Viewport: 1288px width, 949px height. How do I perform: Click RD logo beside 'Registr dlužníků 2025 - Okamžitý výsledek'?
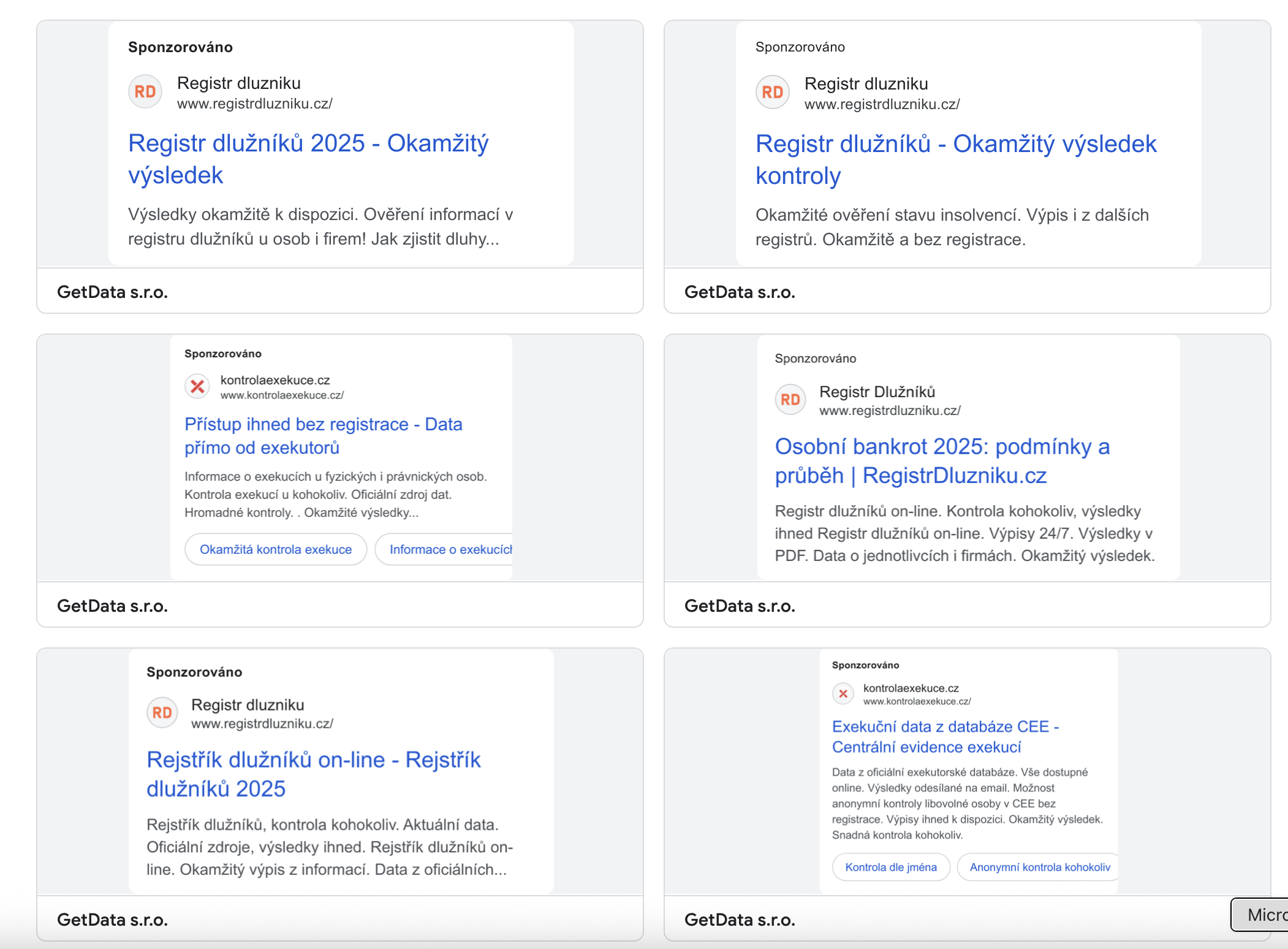pyautogui.click(x=145, y=92)
